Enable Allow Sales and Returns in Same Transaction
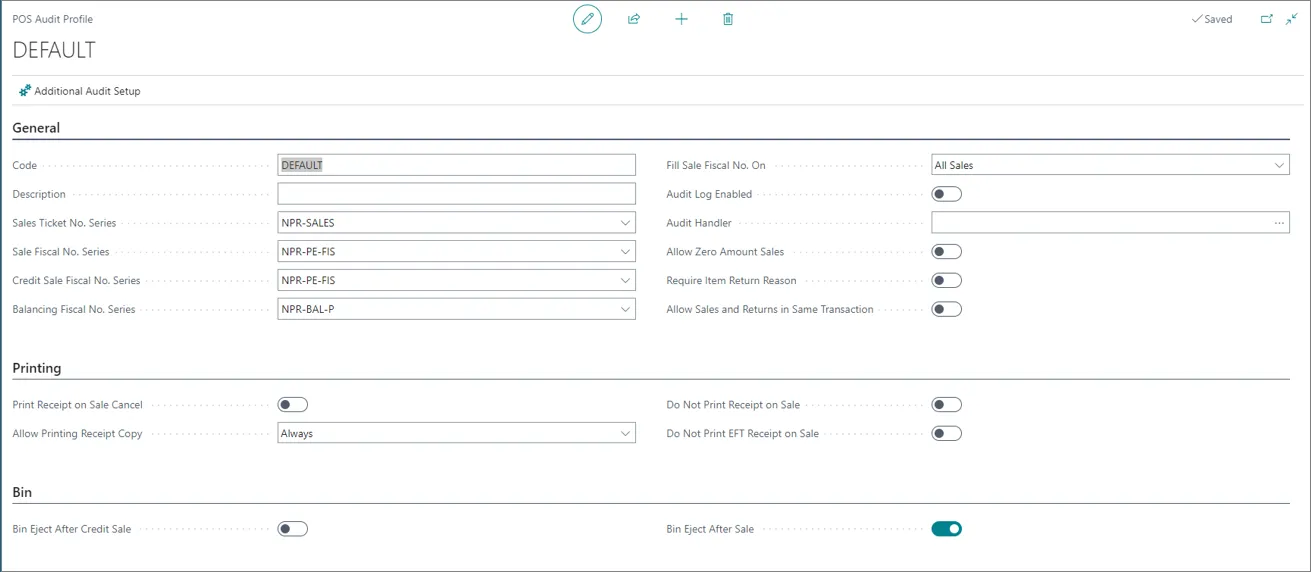 click(x=946, y=310)
